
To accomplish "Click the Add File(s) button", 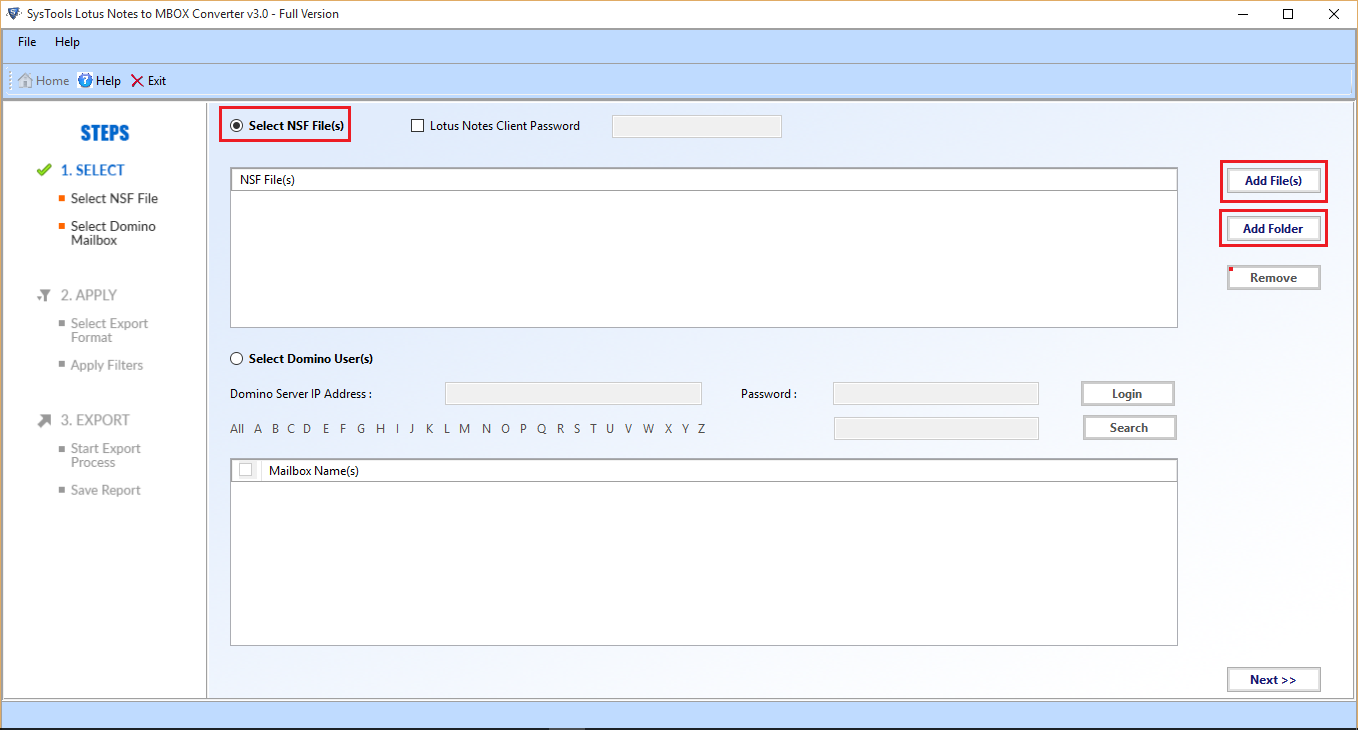I will point(1273,181).
